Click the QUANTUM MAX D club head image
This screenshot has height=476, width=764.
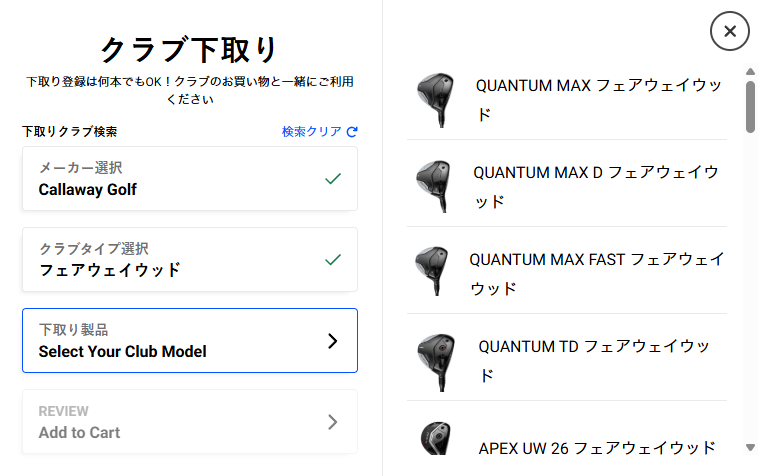(435, 184)
